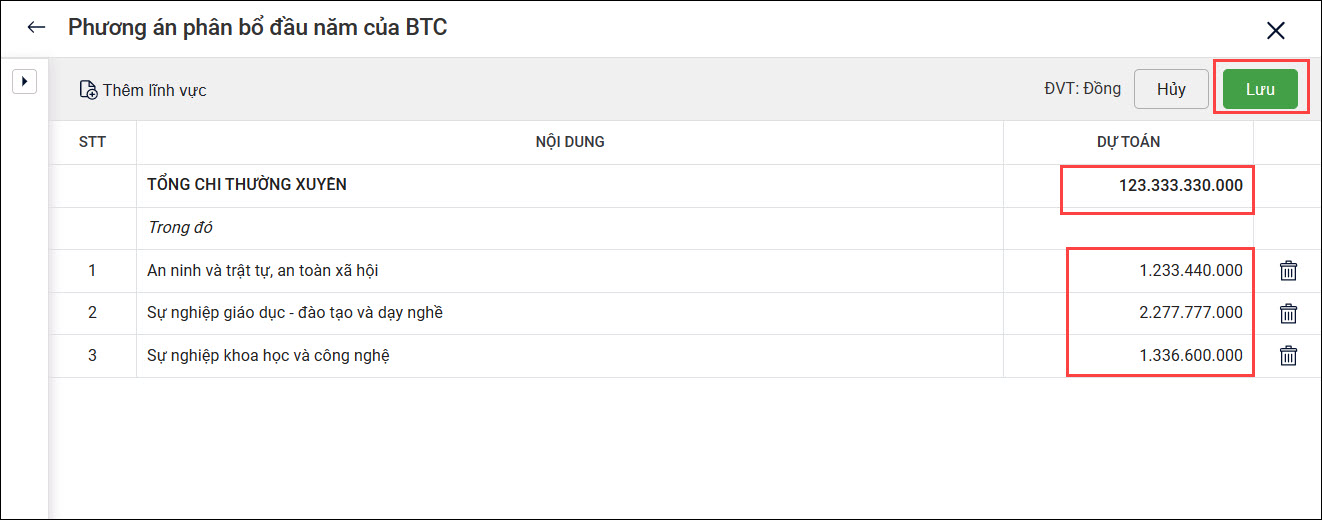1322x520 pixels.
Task: Click the DỰ TOÁN column header
Action: tap(1128, 142)
